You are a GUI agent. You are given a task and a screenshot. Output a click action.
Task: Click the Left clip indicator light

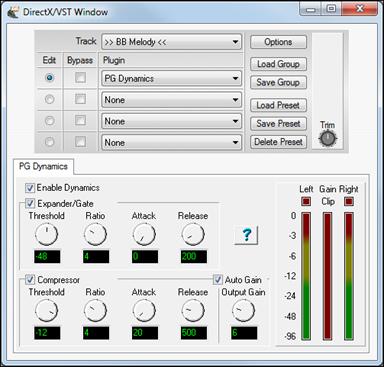(x=306, y=201)
